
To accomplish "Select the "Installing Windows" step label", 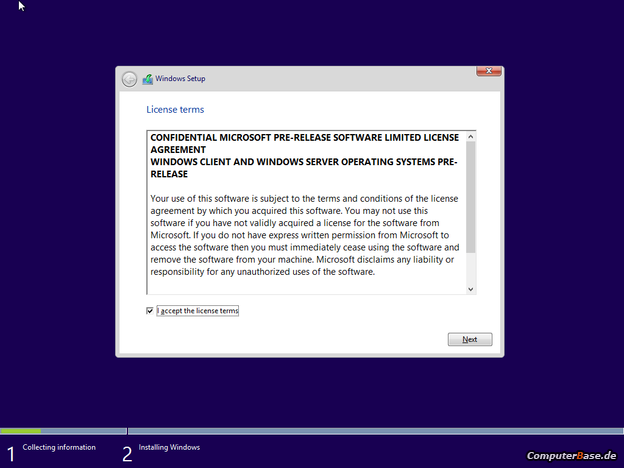I will [x=169, y=447].
